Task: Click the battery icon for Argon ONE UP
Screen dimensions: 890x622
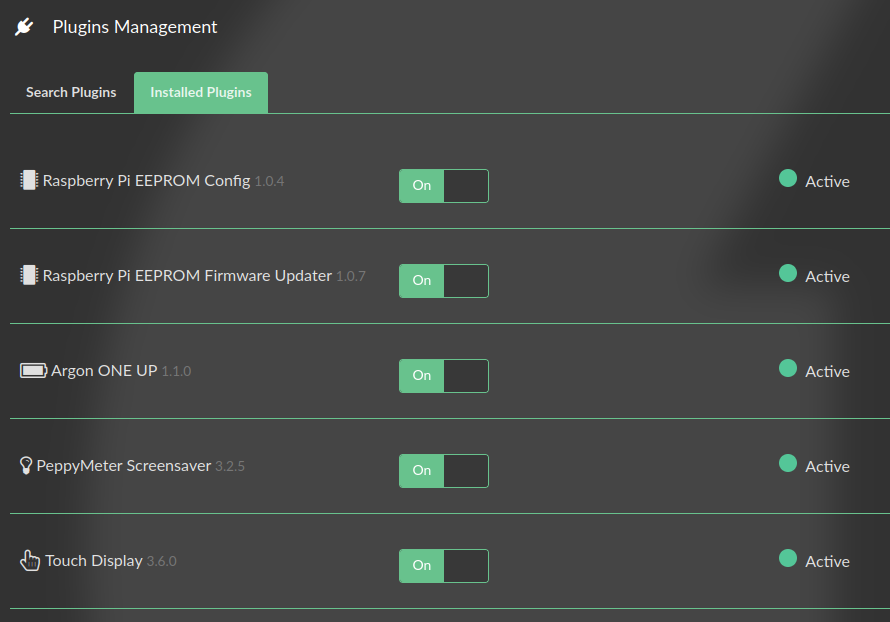Action: pyautogui.click(x=33, y=371)
